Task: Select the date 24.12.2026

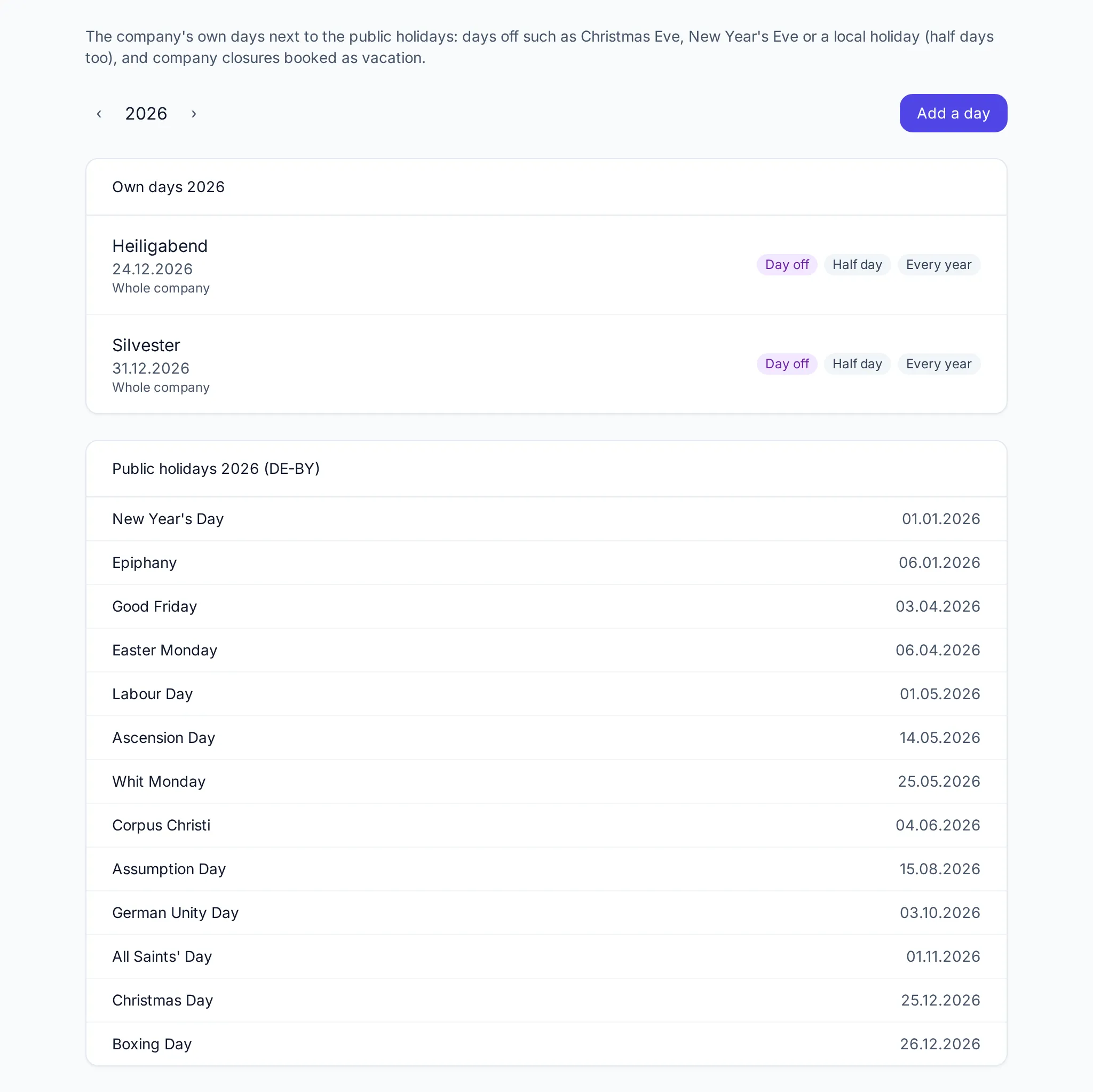Action: point(152,270)
